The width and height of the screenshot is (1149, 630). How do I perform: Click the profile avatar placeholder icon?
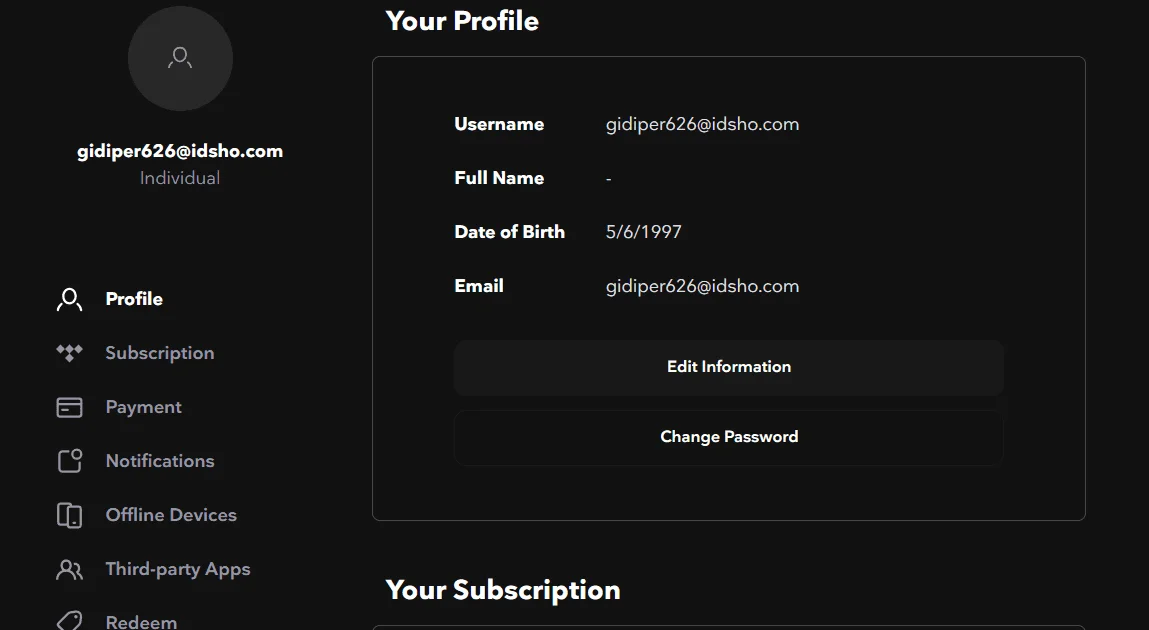point(180,58)
